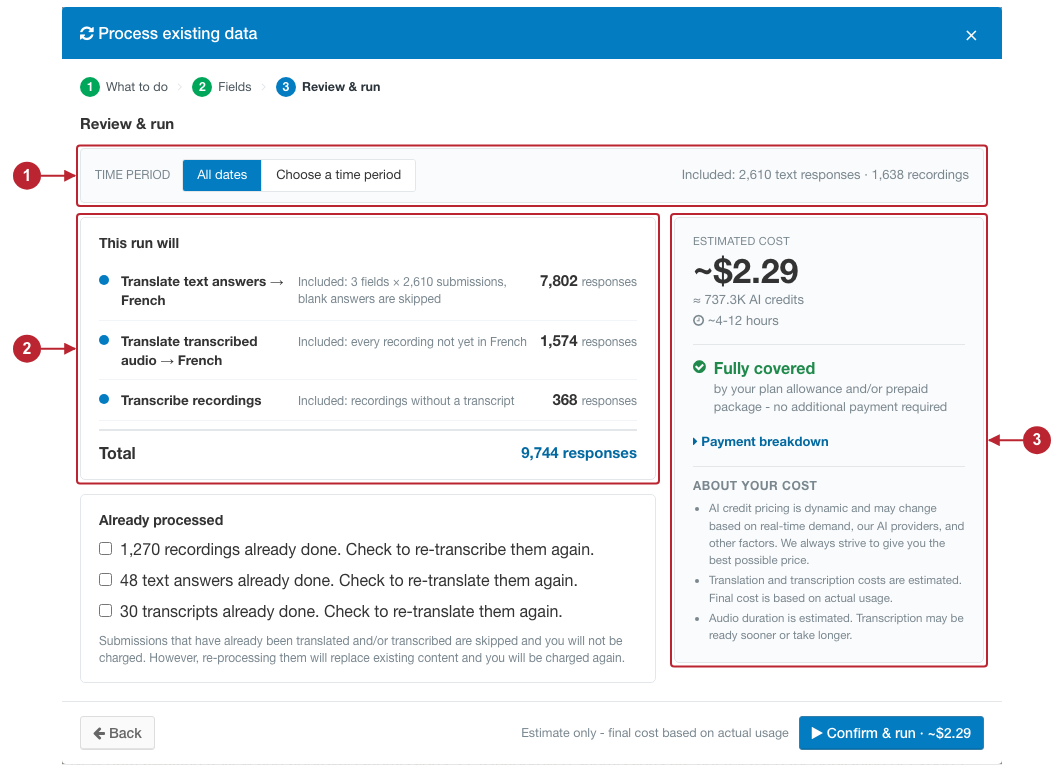Viewport: 1064px width, 771px height.
Task: Click the refresh icon in dialog title
Action: 87,33
